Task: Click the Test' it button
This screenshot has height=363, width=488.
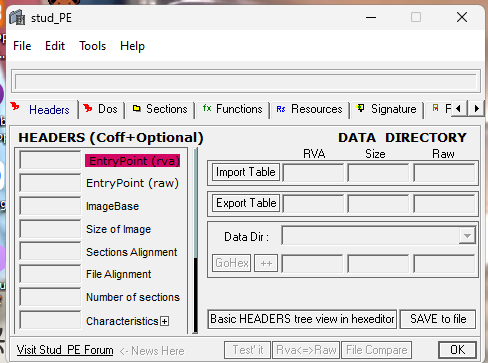Action: point(248,350)
